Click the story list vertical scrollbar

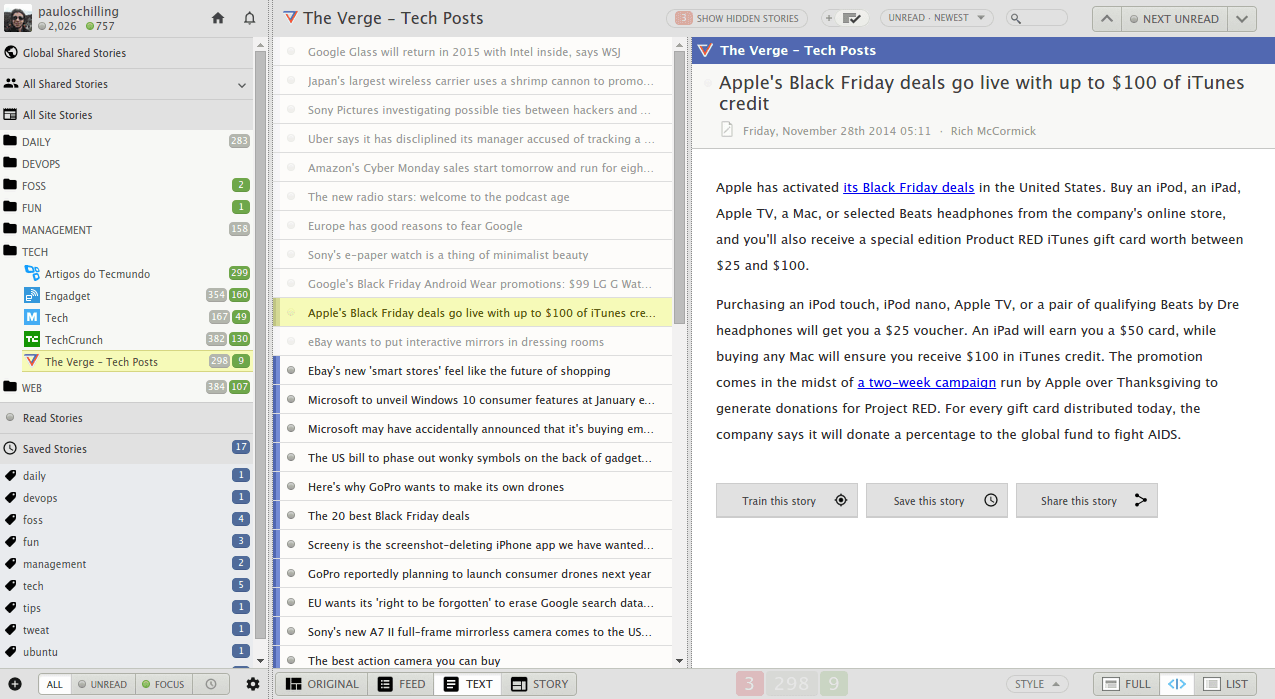tap(680, 200)
